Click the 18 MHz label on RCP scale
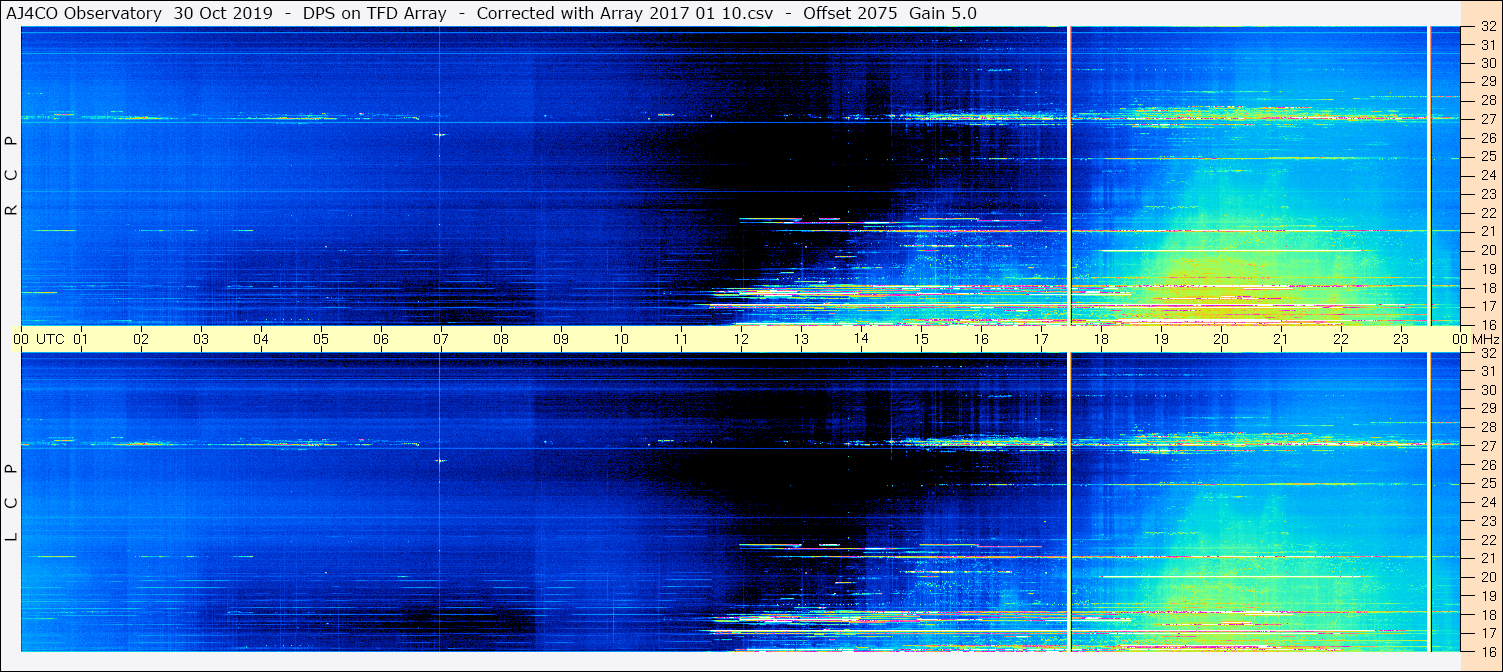Screen dimensions: 1503x672 (x=1487, y=287)
